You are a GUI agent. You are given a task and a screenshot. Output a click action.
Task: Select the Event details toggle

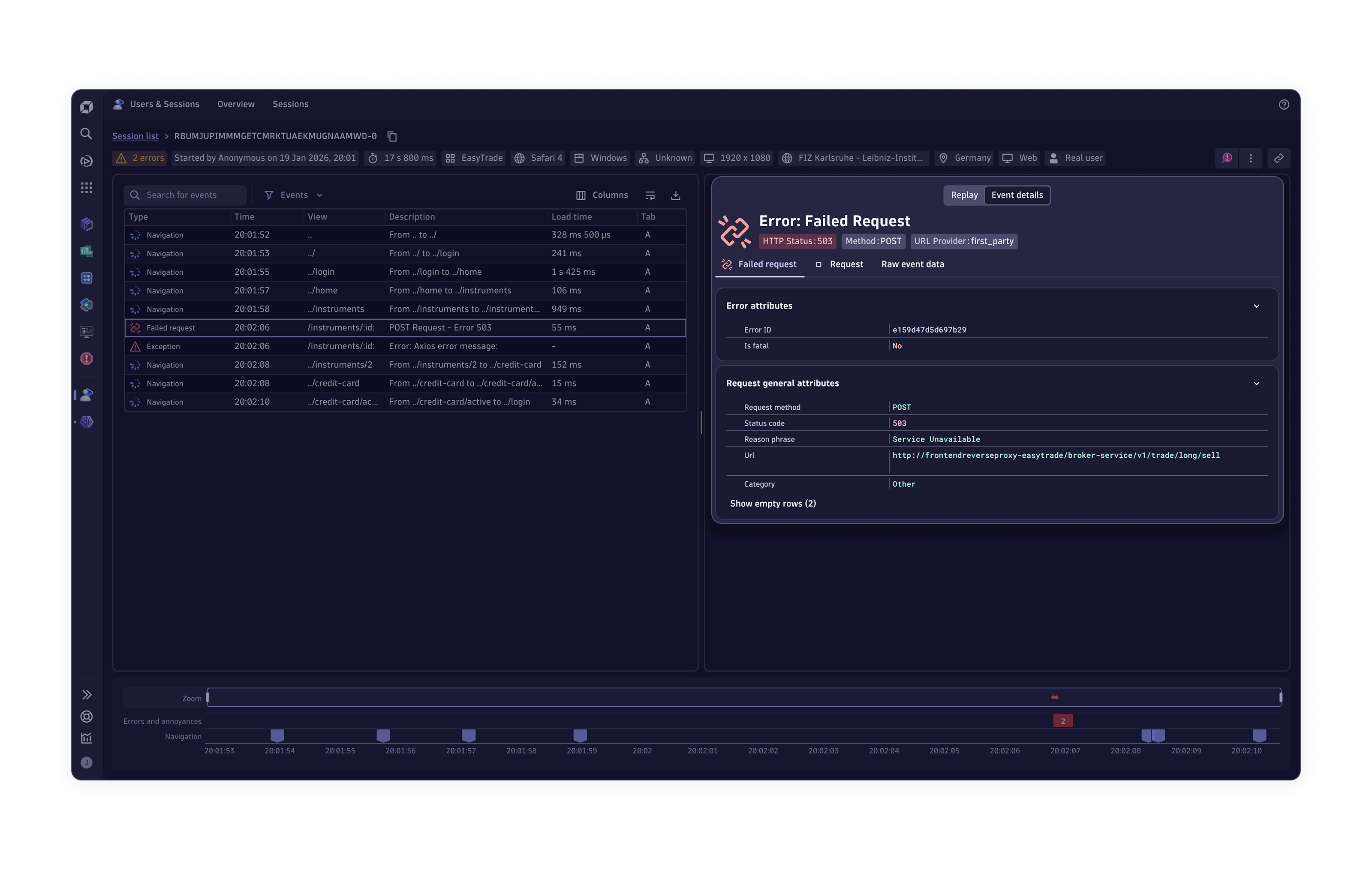click(x=1017, y=195)
